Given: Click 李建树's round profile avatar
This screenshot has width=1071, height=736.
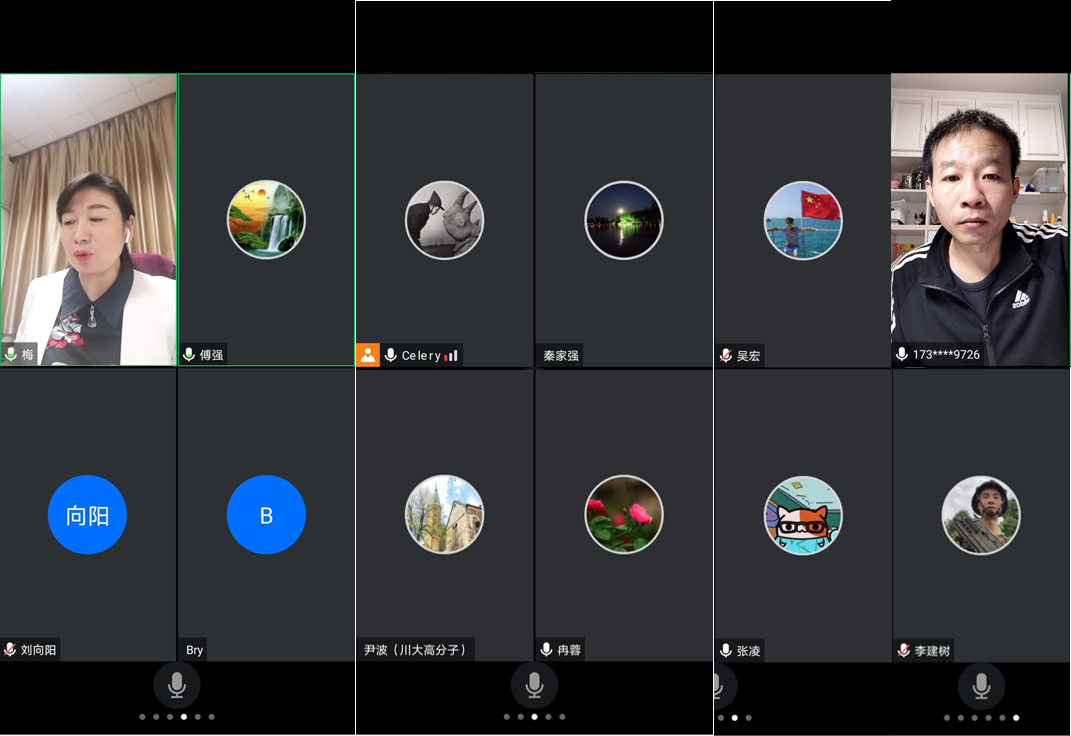Looking at the screenshot, I should [980, 515].
